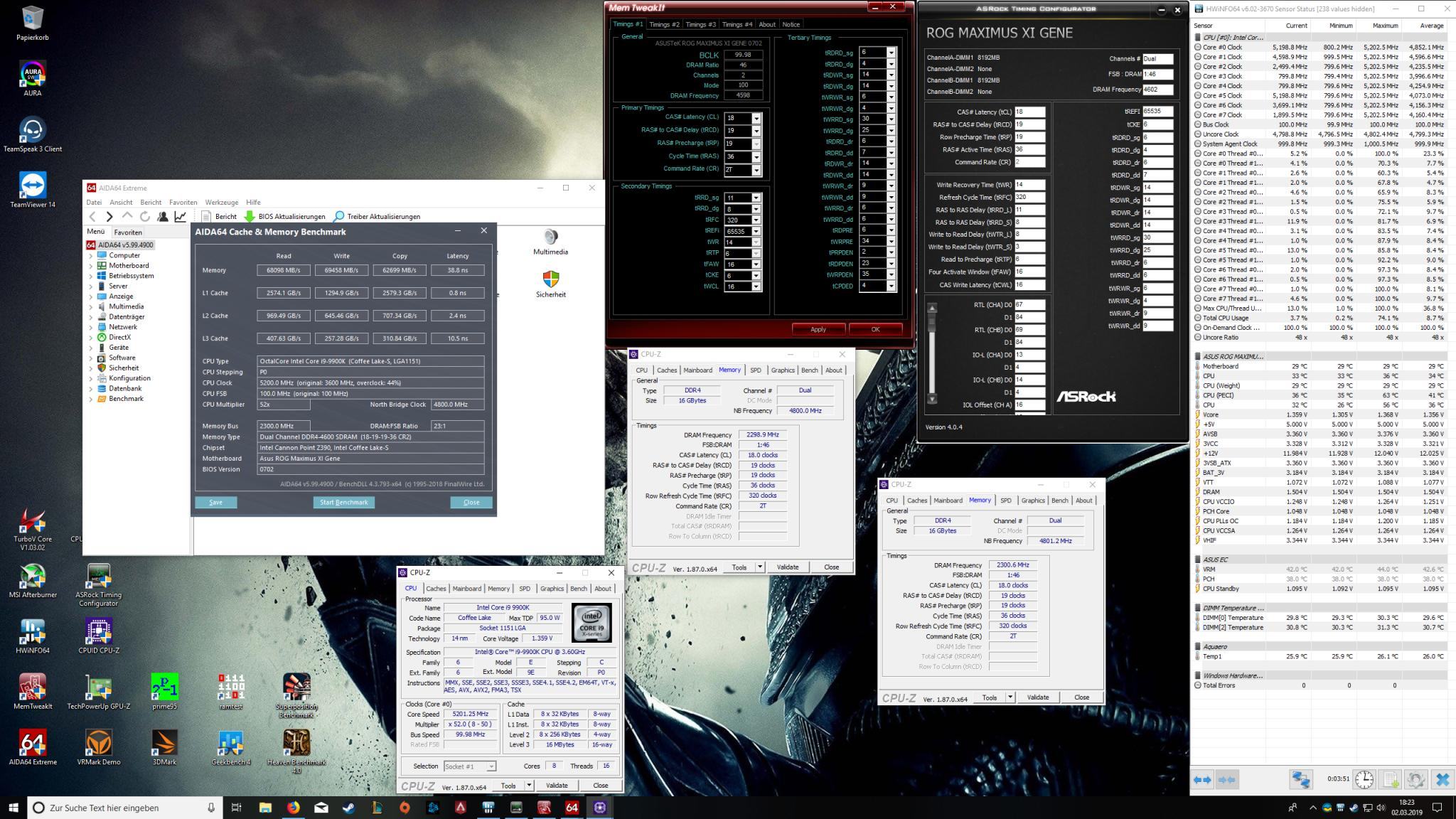Viewport: 1456px width, 819px height.
Task: Click Steam icon in taskbar
Action: click(348, 808)
